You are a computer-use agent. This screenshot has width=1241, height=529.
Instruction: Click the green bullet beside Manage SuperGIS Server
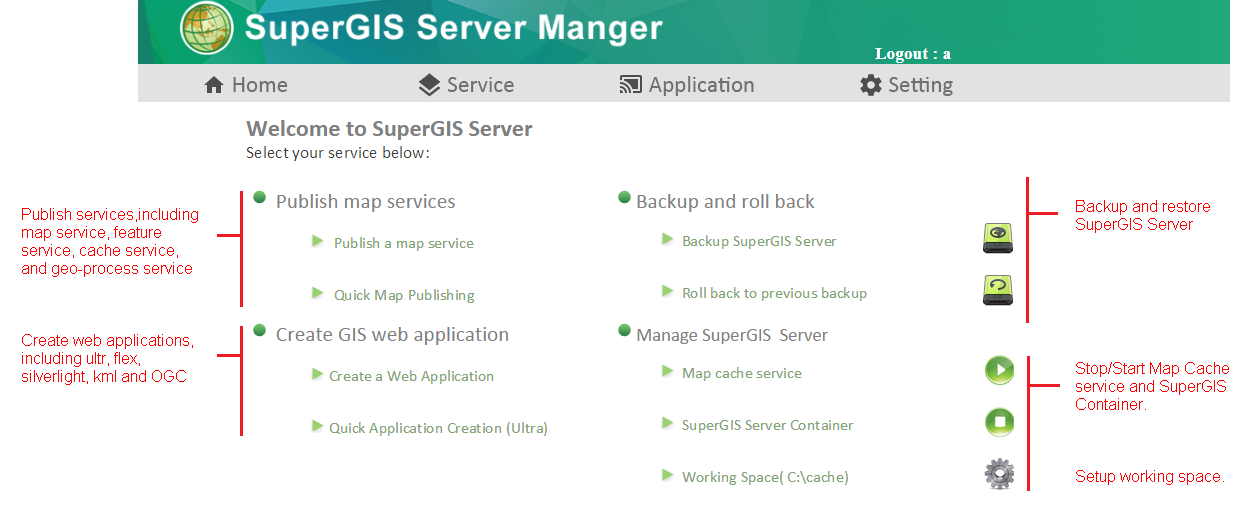[x=625, y=330]
